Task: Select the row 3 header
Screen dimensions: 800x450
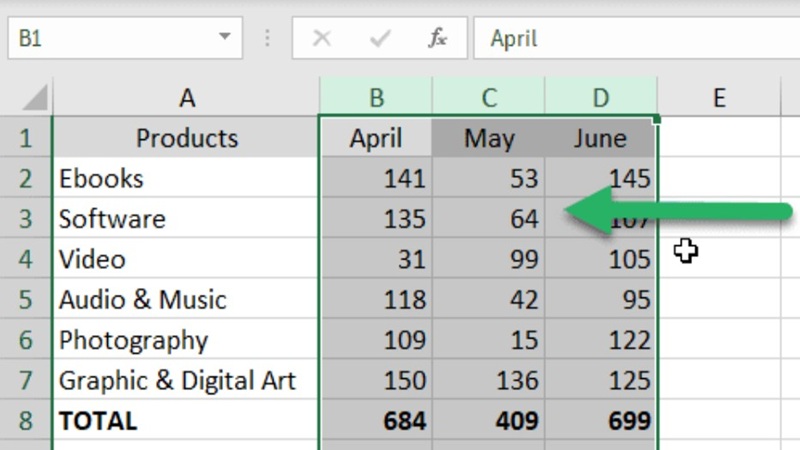Action: coord(26,218)
